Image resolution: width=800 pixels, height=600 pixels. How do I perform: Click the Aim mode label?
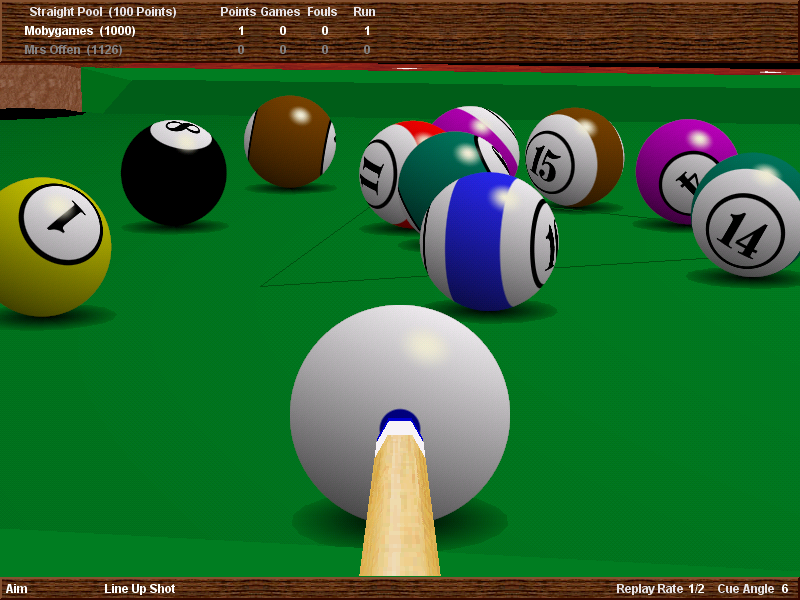click(x=16, y=589)
